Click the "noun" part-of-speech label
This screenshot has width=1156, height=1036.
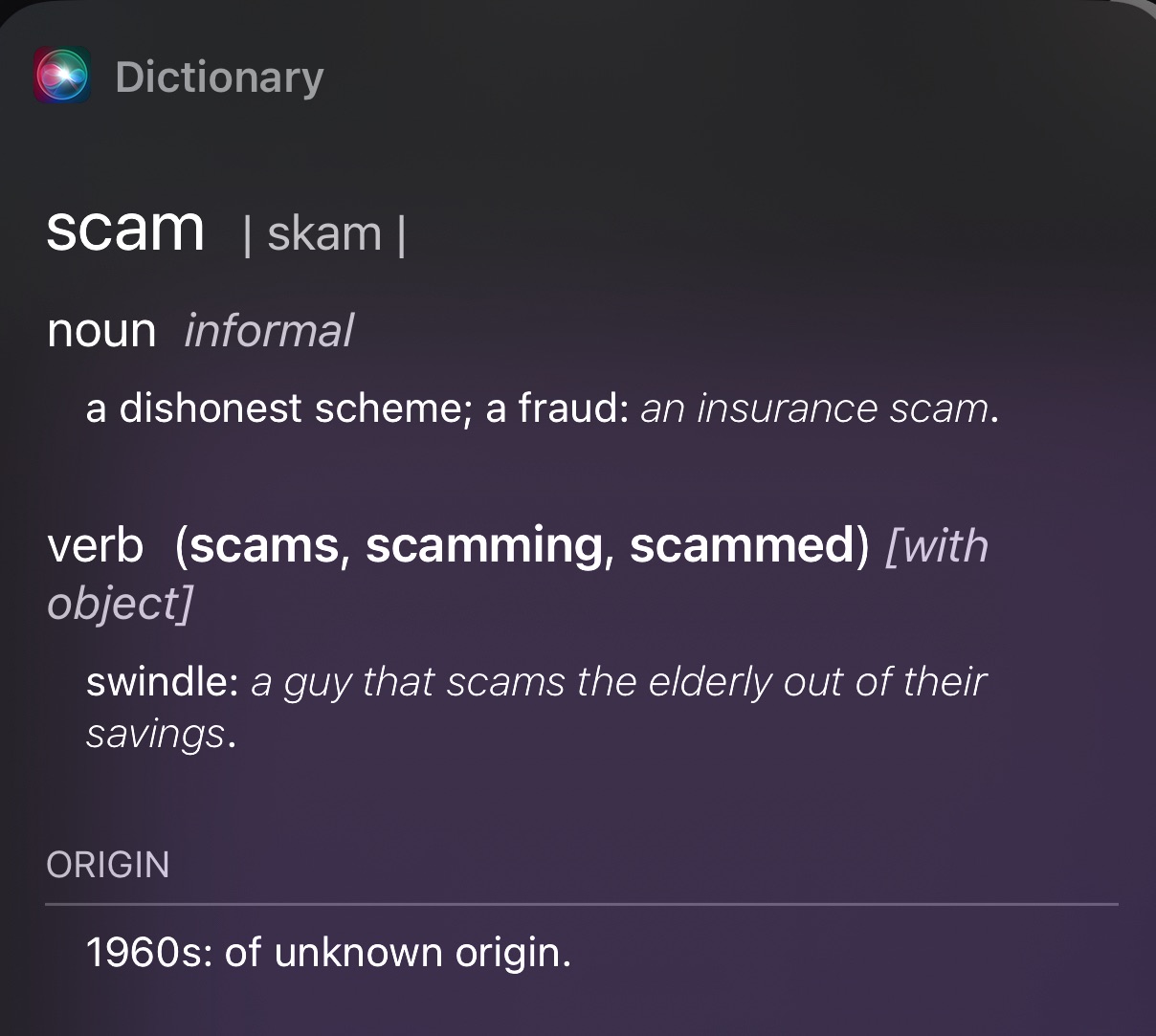(101, 331)
